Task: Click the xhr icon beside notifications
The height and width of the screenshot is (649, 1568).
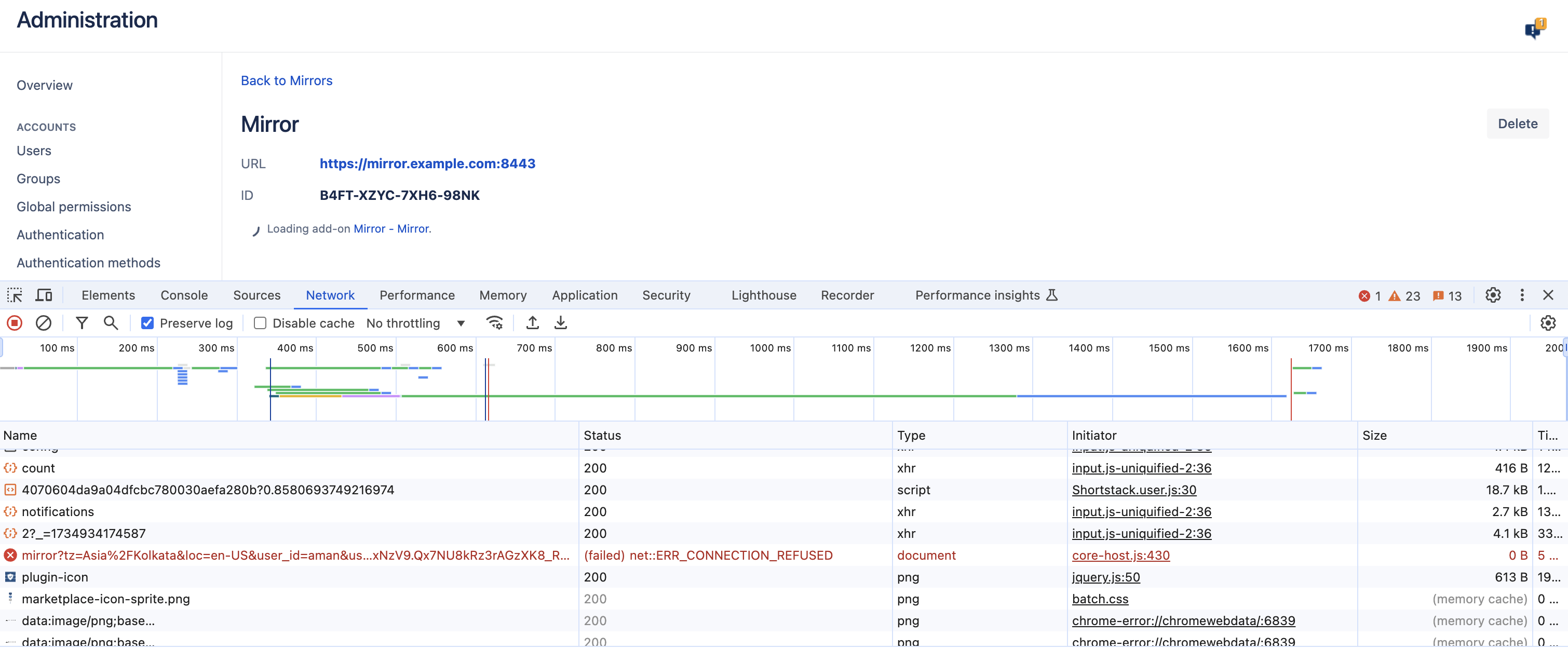Action: (x=10, y=512)
